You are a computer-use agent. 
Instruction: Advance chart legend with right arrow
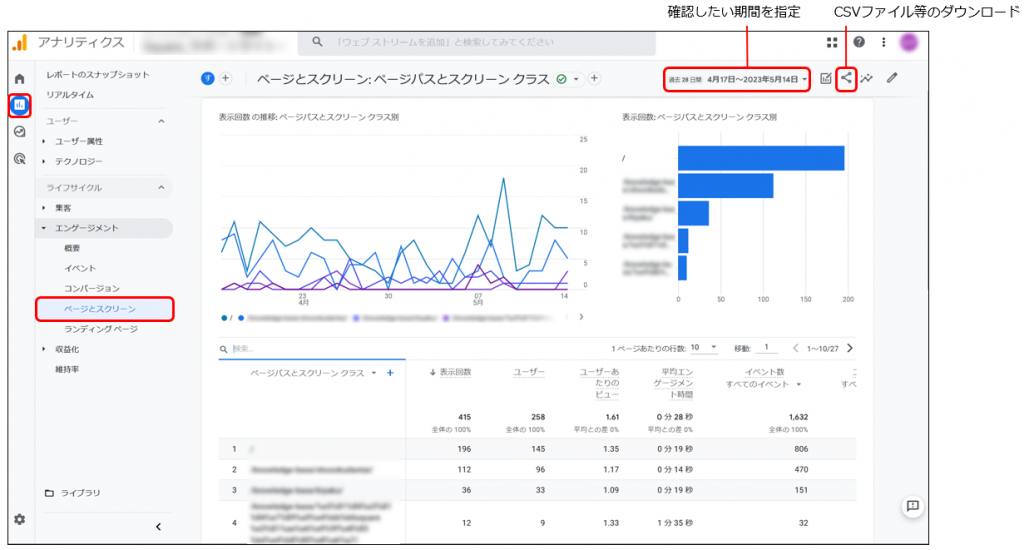581,317
